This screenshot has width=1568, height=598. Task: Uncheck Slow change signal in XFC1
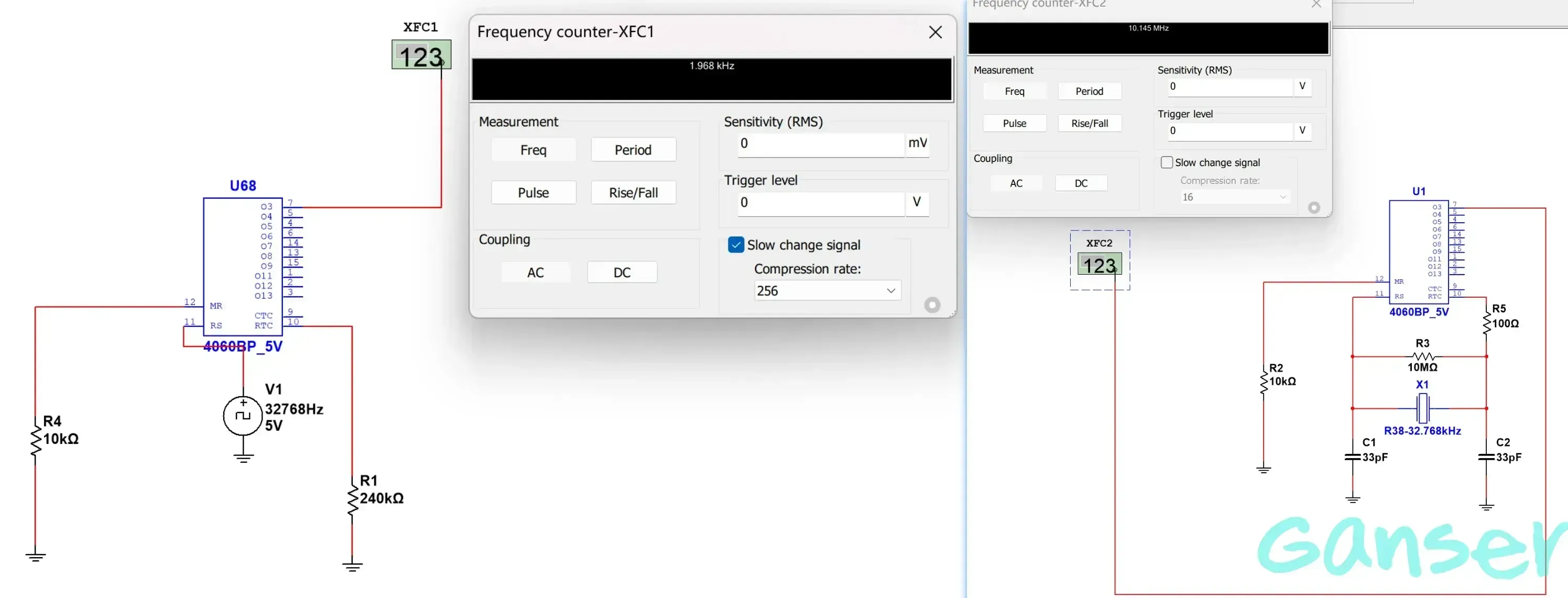[736, 245]
